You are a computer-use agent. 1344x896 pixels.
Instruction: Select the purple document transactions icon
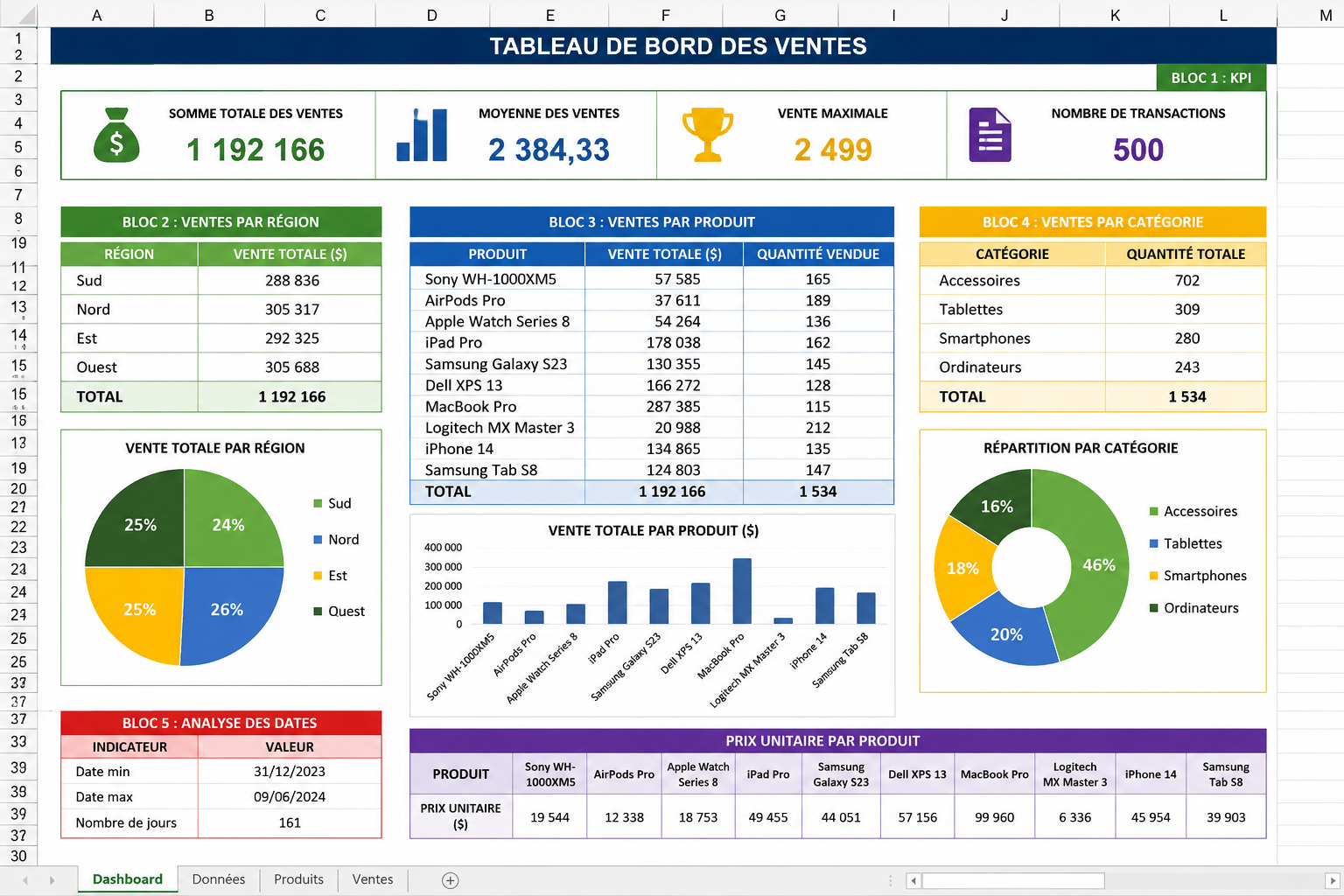click(990, 135)
